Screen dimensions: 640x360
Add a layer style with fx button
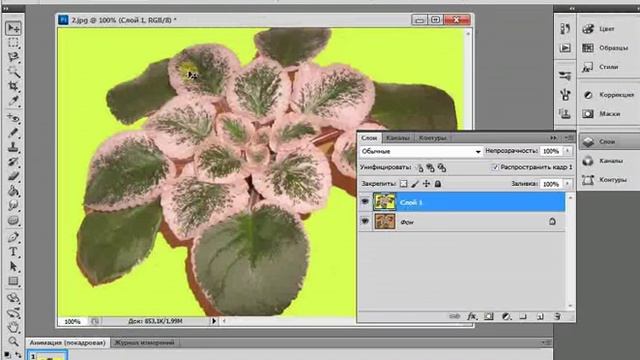point(472,316)
